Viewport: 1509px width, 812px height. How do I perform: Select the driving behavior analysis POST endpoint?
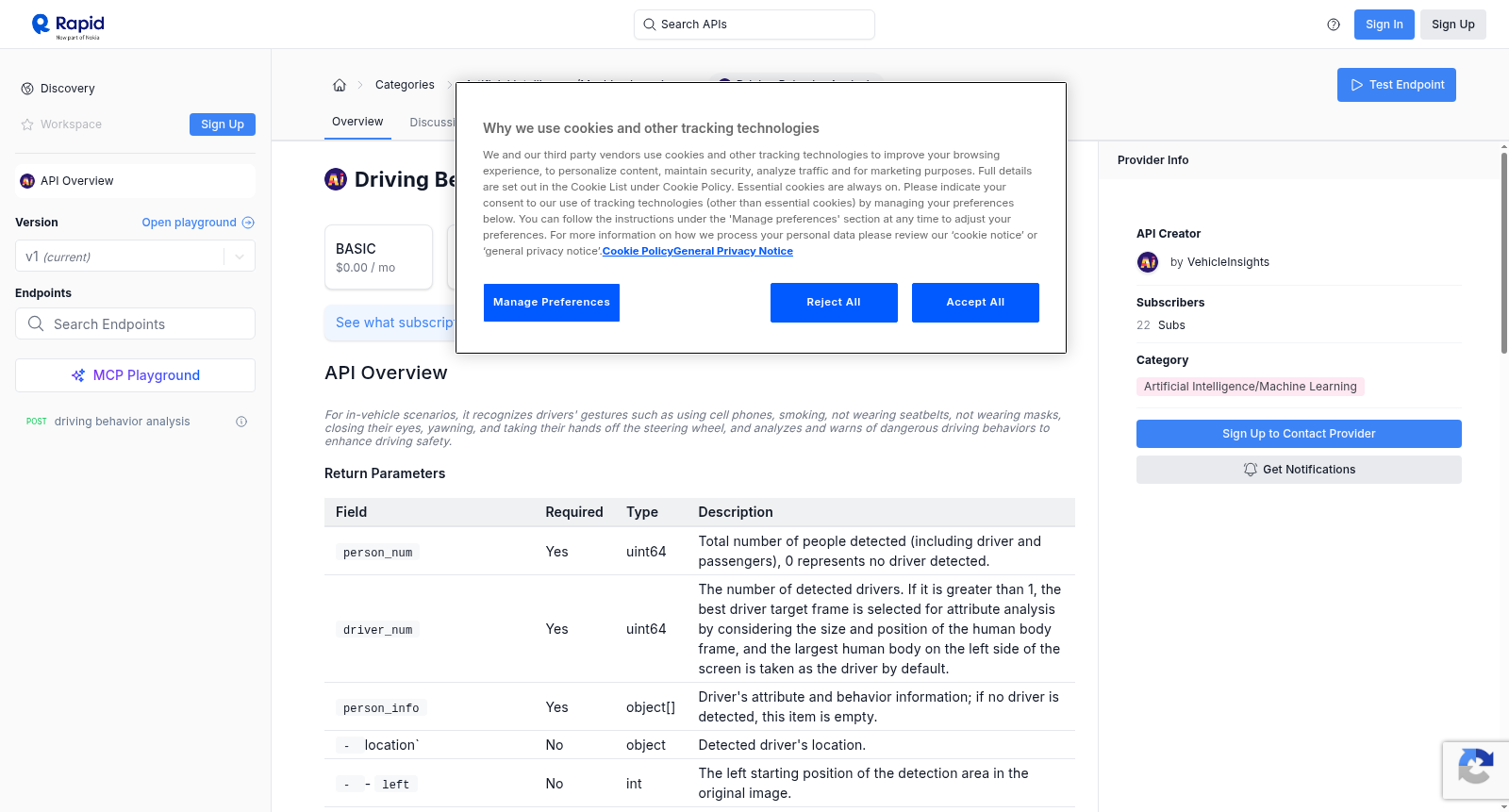coord(135,422)
